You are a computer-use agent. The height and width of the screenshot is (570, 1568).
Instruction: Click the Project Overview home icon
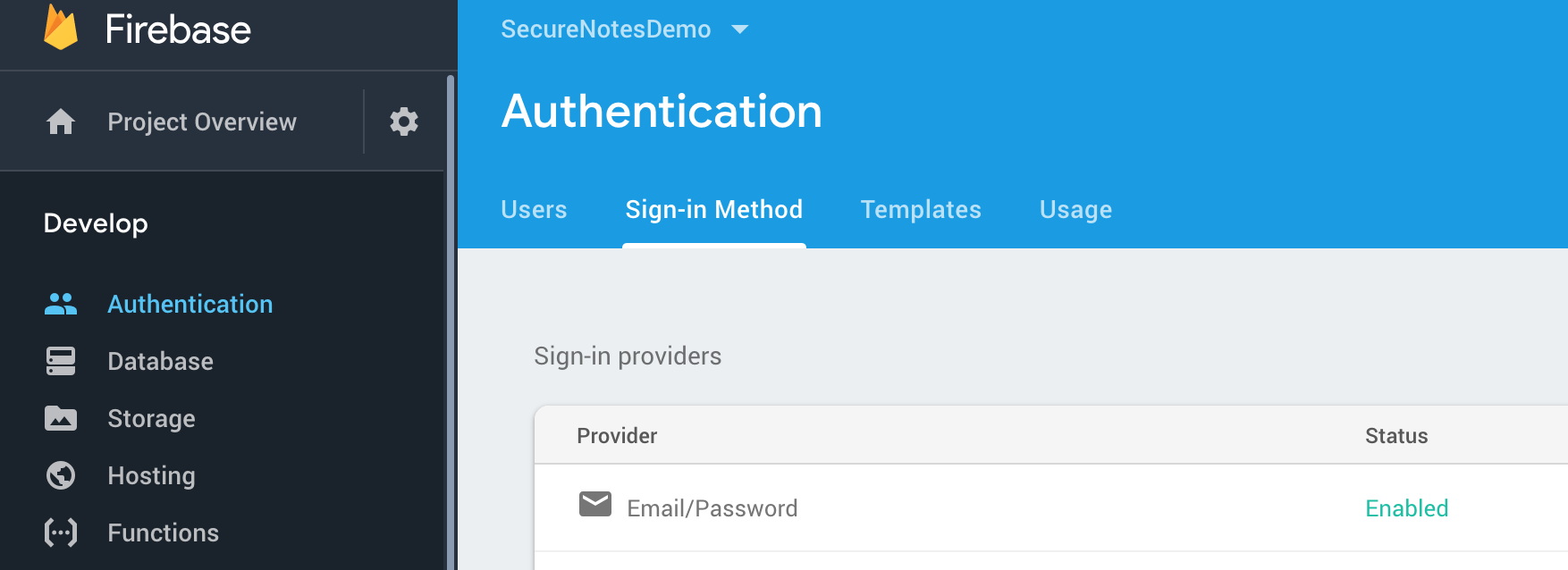click(x=61, y=122)
